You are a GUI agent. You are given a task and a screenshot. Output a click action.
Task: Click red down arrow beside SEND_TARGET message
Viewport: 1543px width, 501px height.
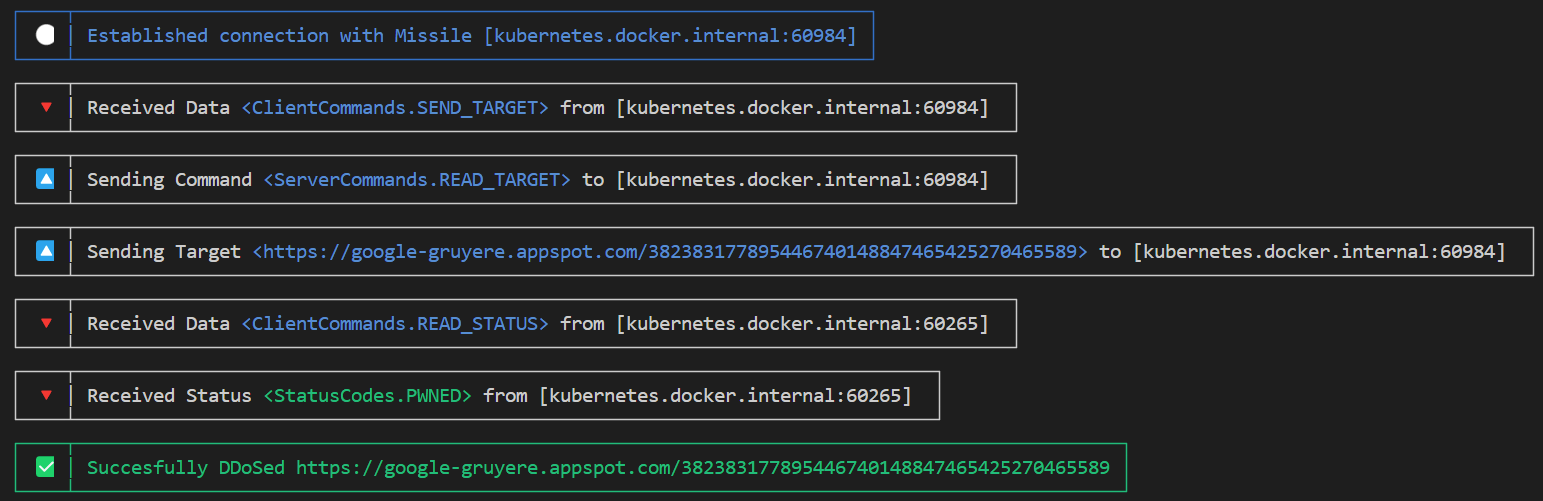[x=45, y=107]
